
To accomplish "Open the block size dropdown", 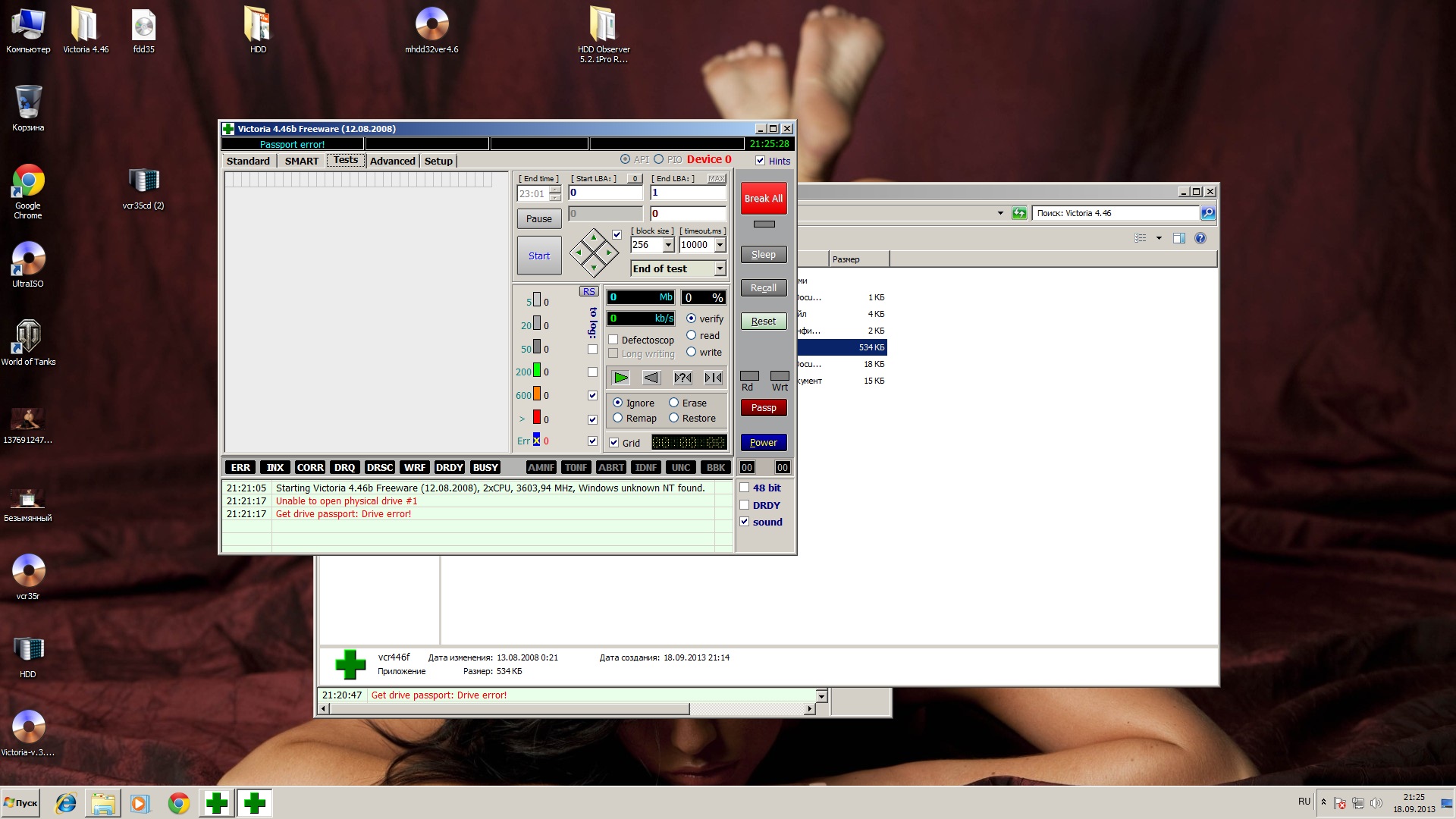I will point(668,245).
